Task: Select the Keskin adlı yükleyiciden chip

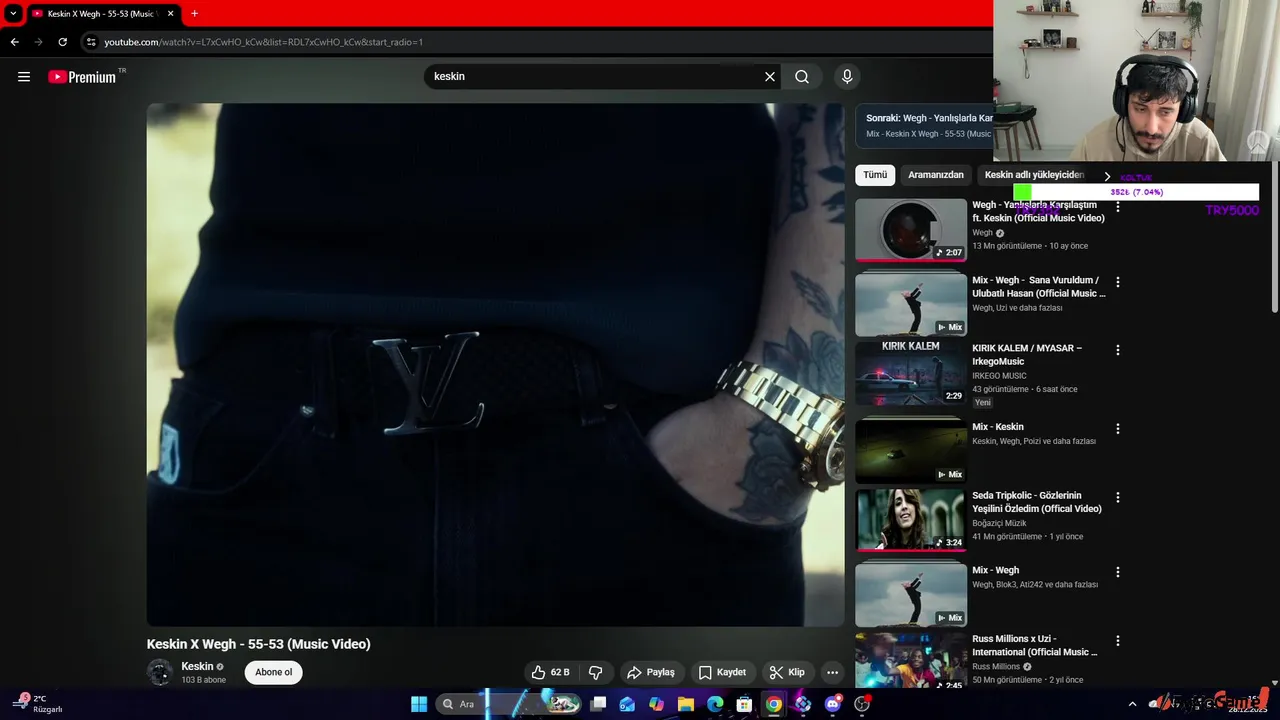Action: (1034, 175)
